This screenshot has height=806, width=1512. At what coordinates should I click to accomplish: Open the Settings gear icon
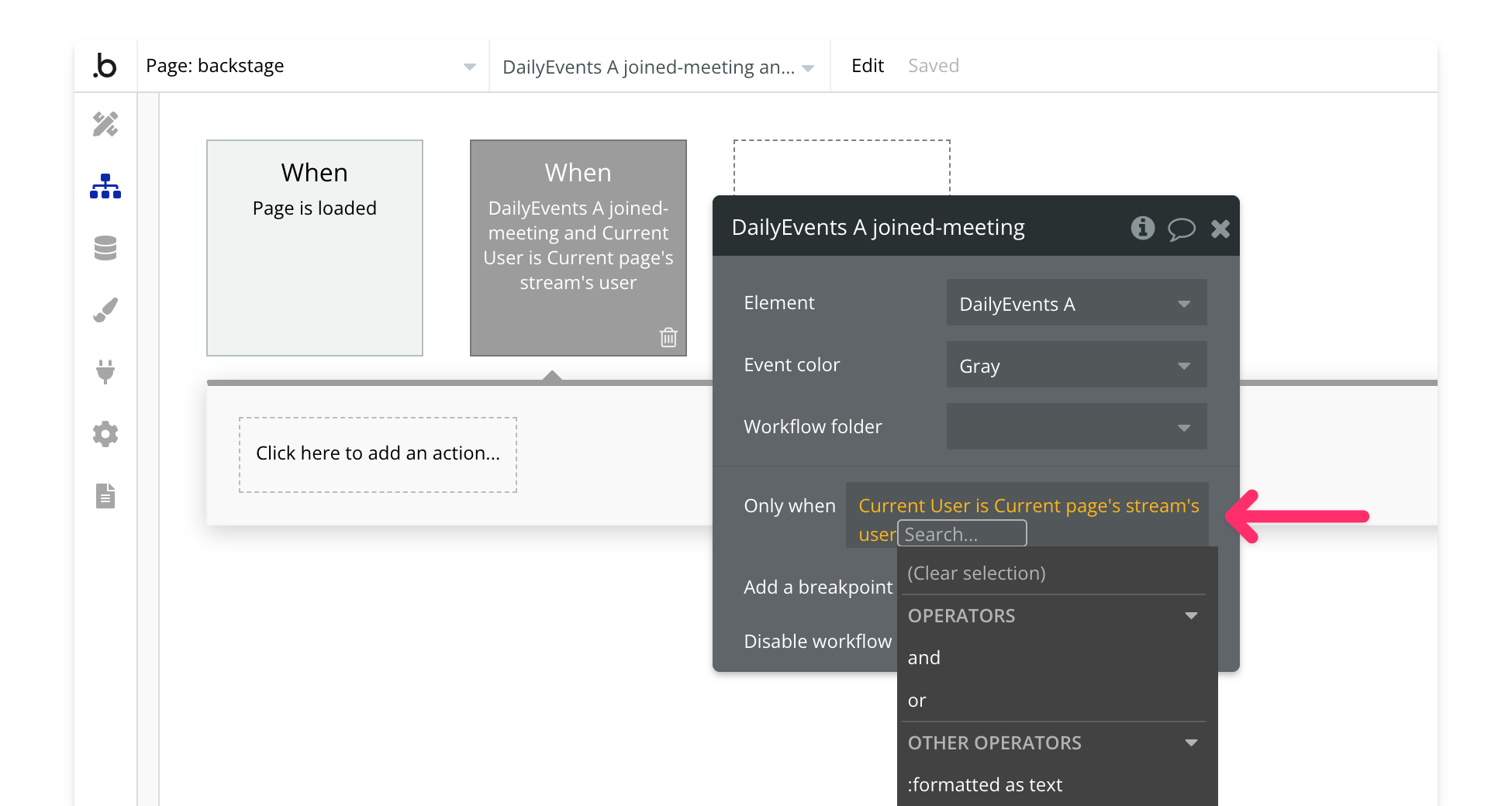click(x=105, y=434)
